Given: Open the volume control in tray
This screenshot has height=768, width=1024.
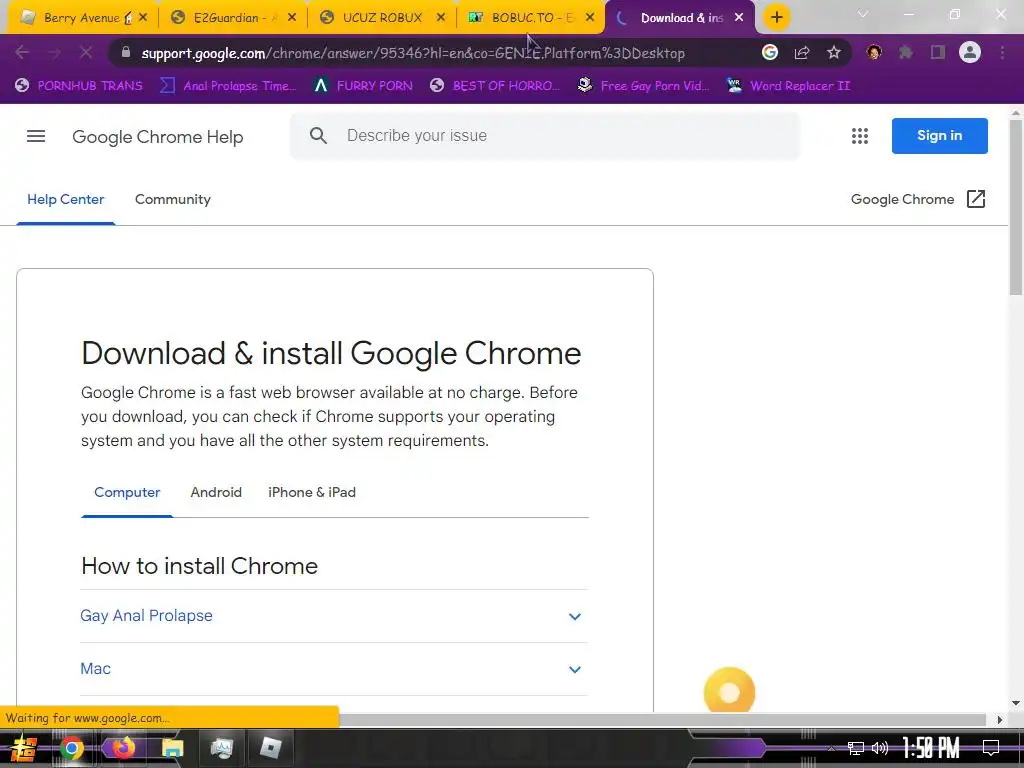Looking at the screenshot, I should pyautogui.click(x=880, y=748).
